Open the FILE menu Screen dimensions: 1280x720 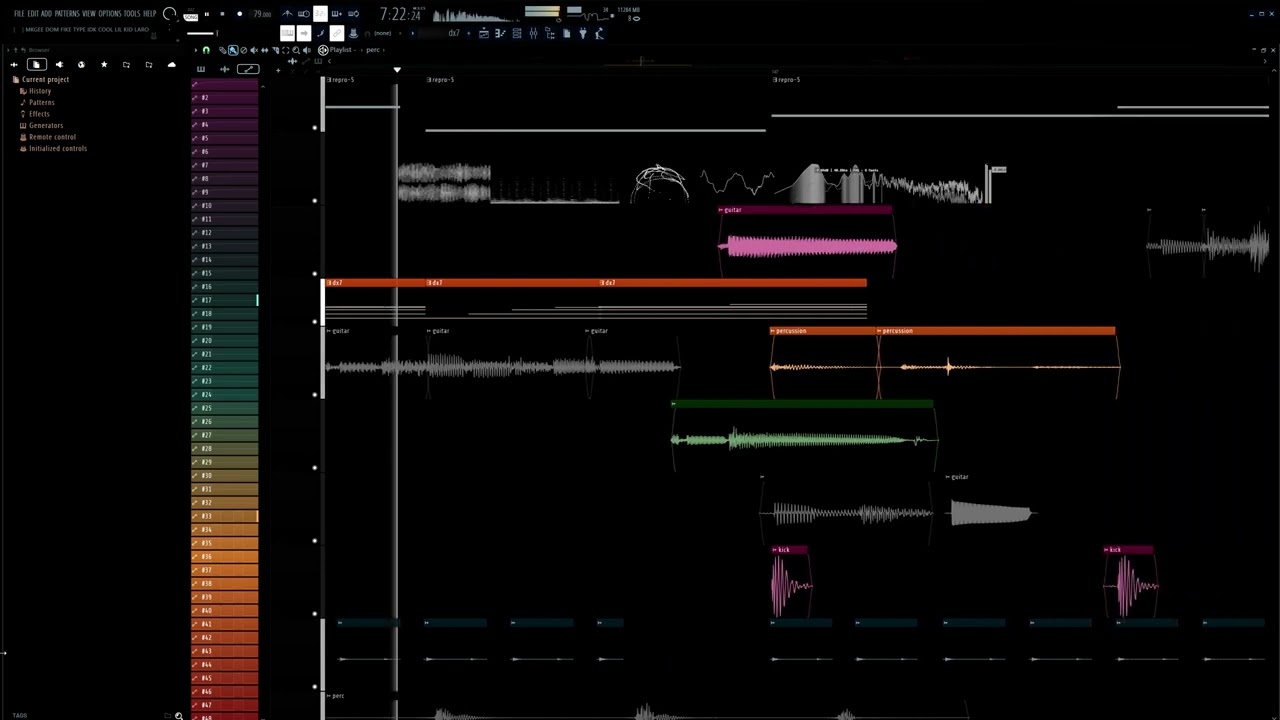19,14
